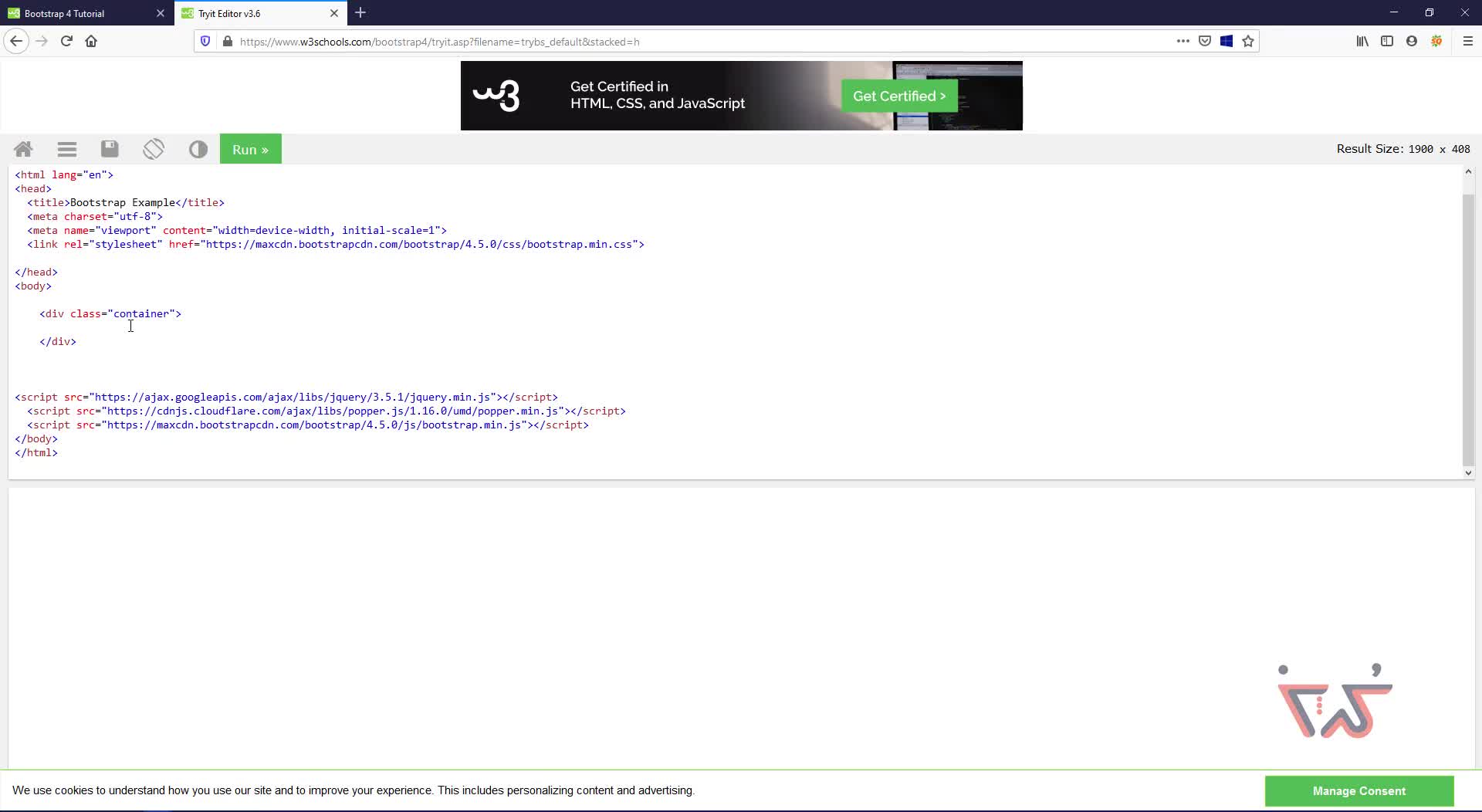Click the meta viewport code line
This screenshot has height=812, width=1482.
pos(237,231)
